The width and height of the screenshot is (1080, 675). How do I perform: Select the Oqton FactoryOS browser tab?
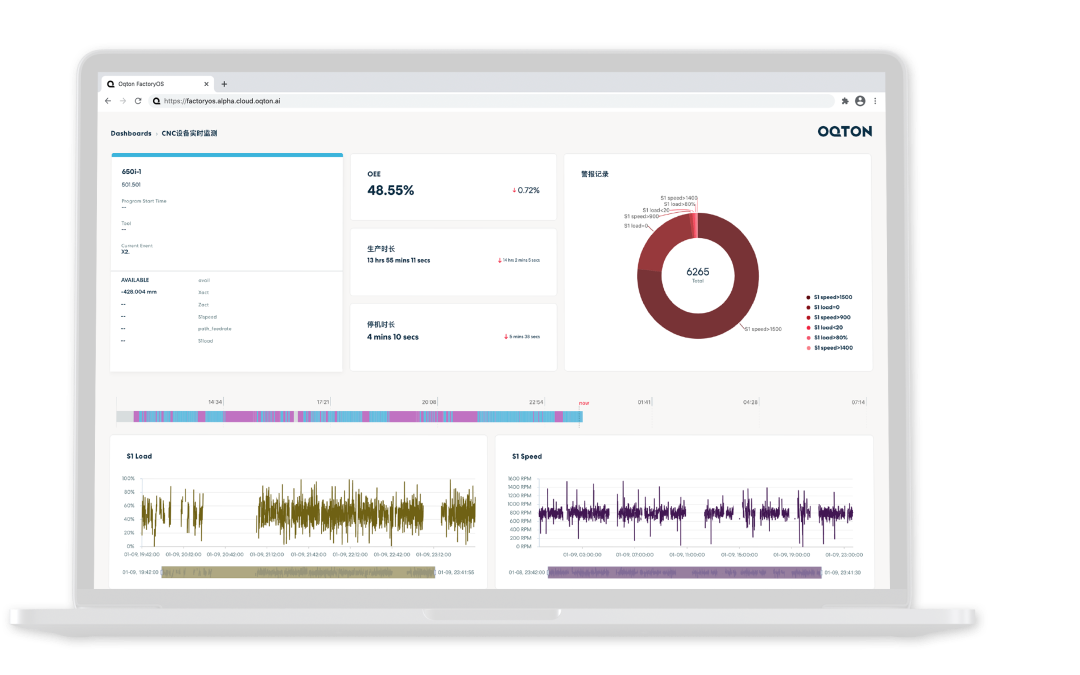158,84
